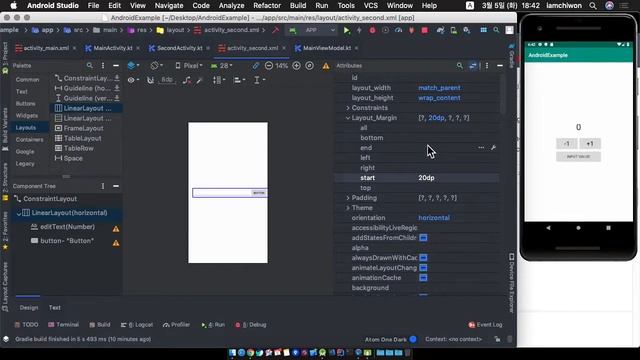Select FrameLayout in Palette list
Viewport: 640px width, 360px height.
pos(84,128)
